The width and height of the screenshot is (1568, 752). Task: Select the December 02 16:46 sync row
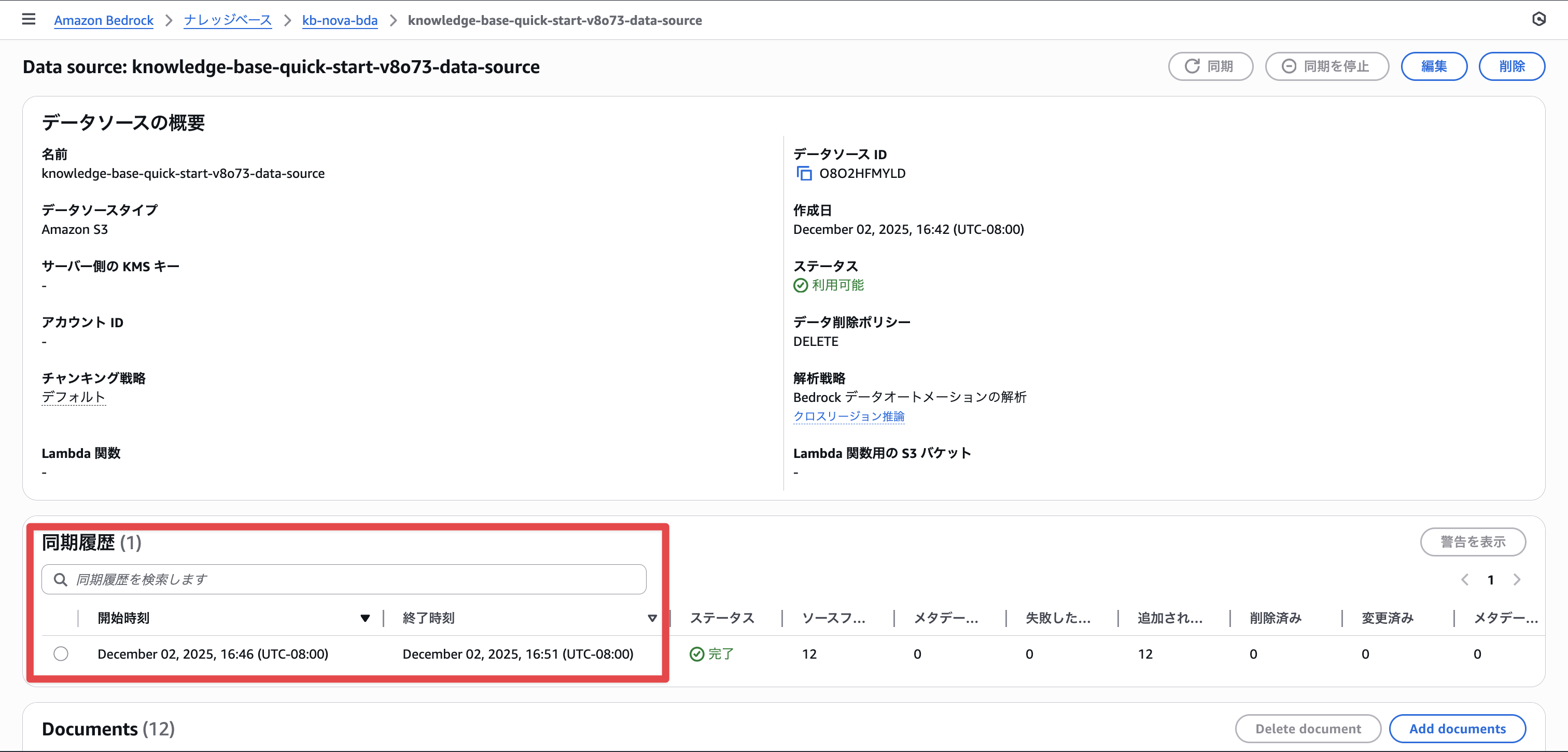61,654
